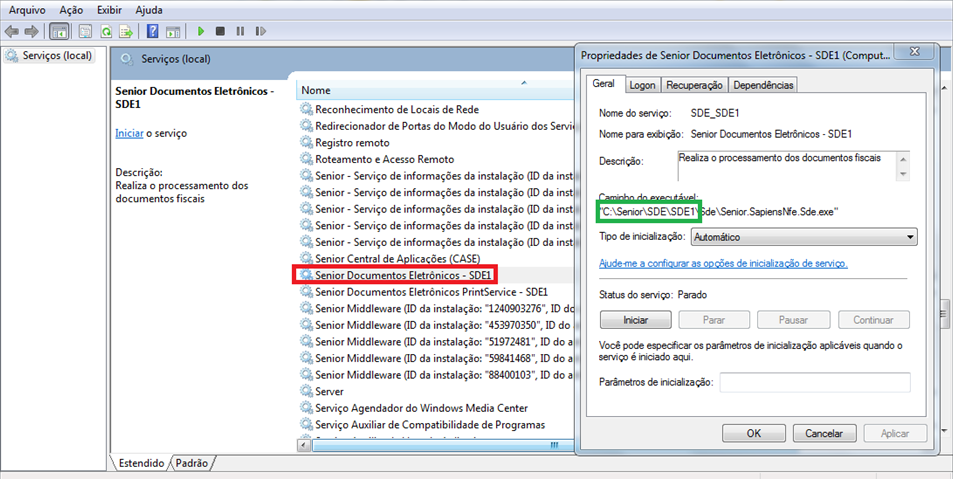Select the Server service name
Image resolution: width=953 pixels, height=480 pixels.
coord(329,391)
